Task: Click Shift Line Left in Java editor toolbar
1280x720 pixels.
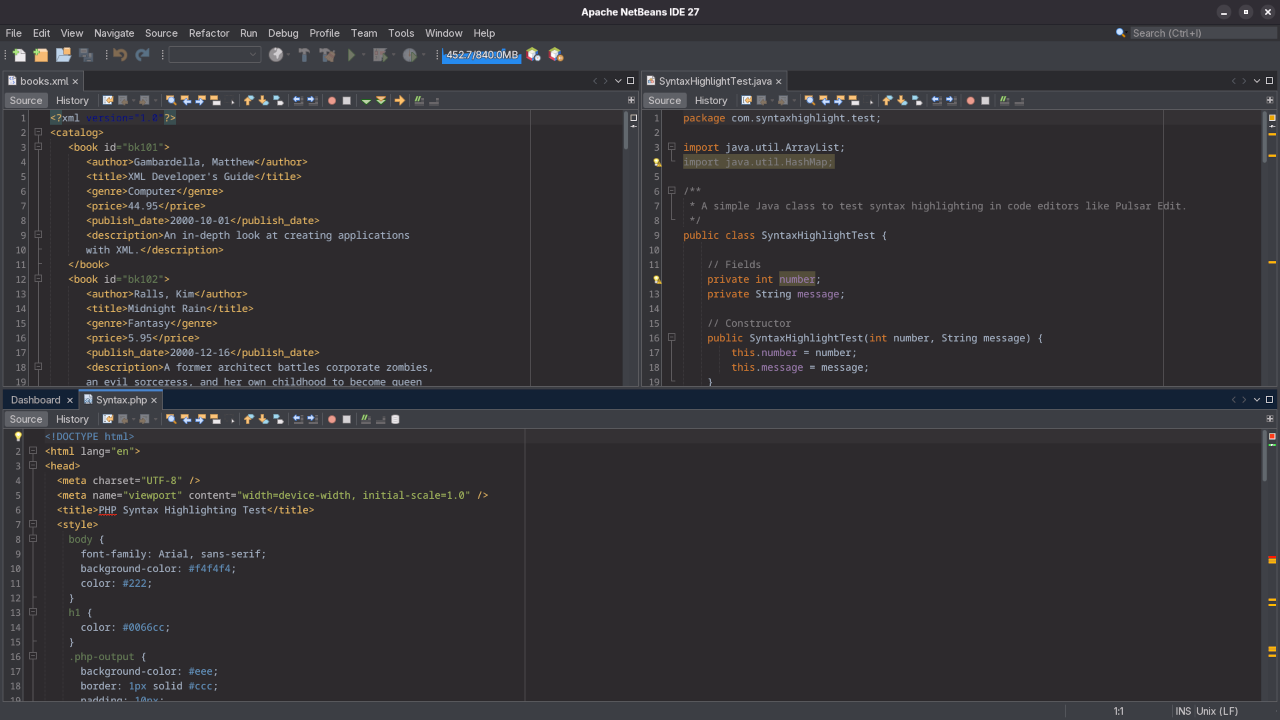Action: coord(937,100)
